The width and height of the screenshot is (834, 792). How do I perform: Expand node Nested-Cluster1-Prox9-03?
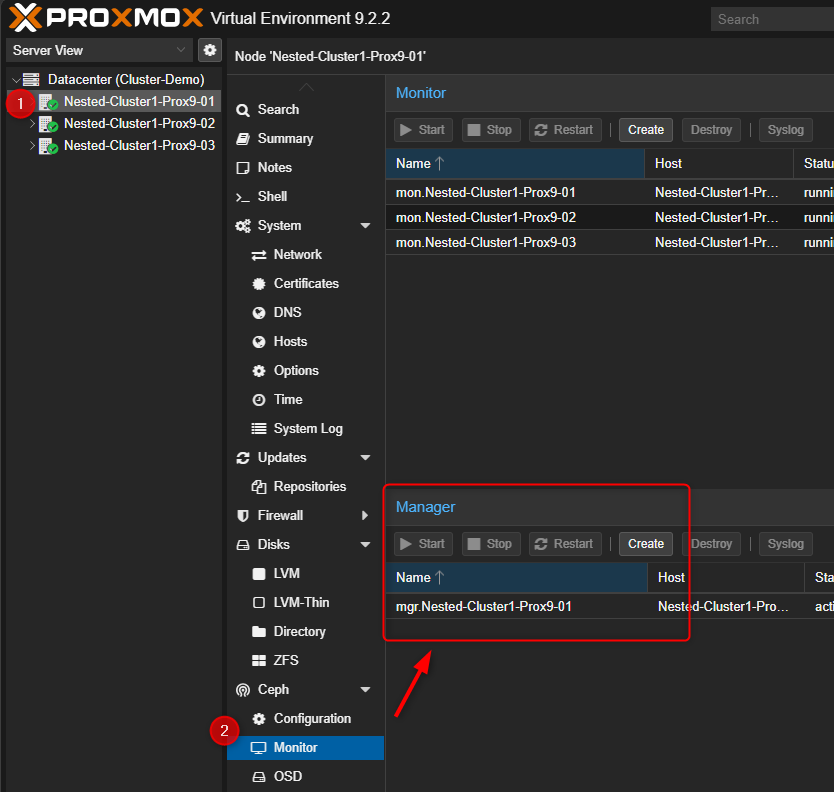(32, 145)
